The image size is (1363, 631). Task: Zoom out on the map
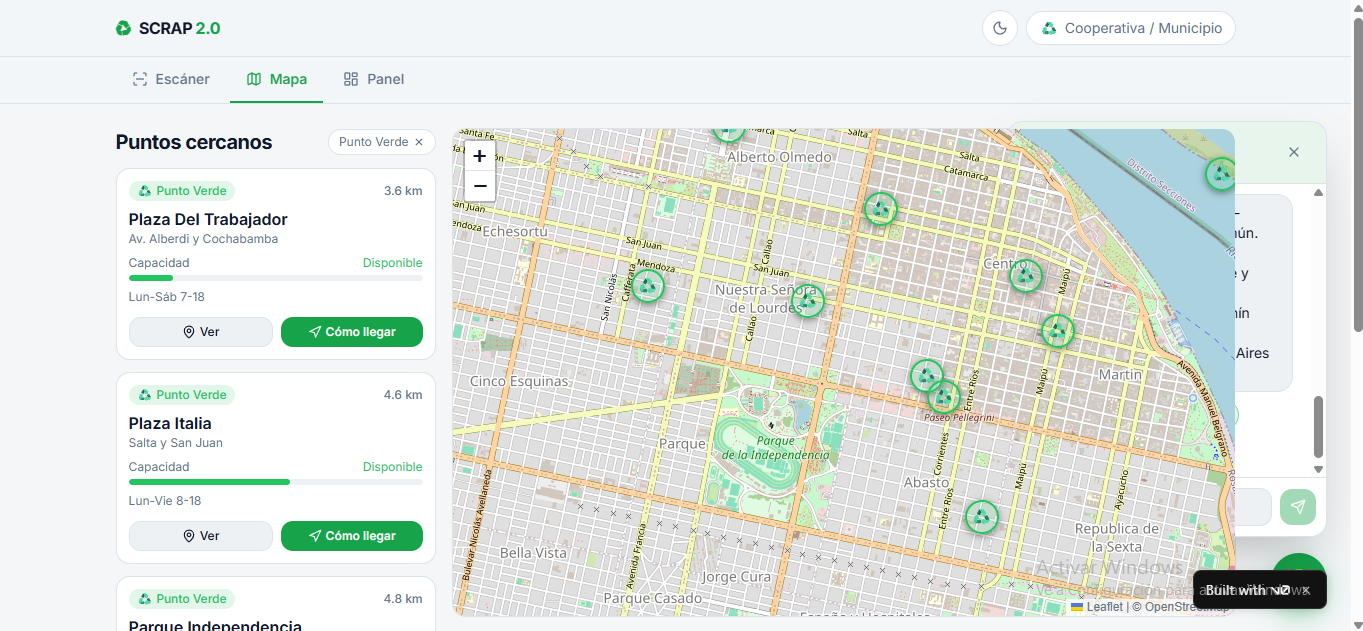(x=480, y=185)
